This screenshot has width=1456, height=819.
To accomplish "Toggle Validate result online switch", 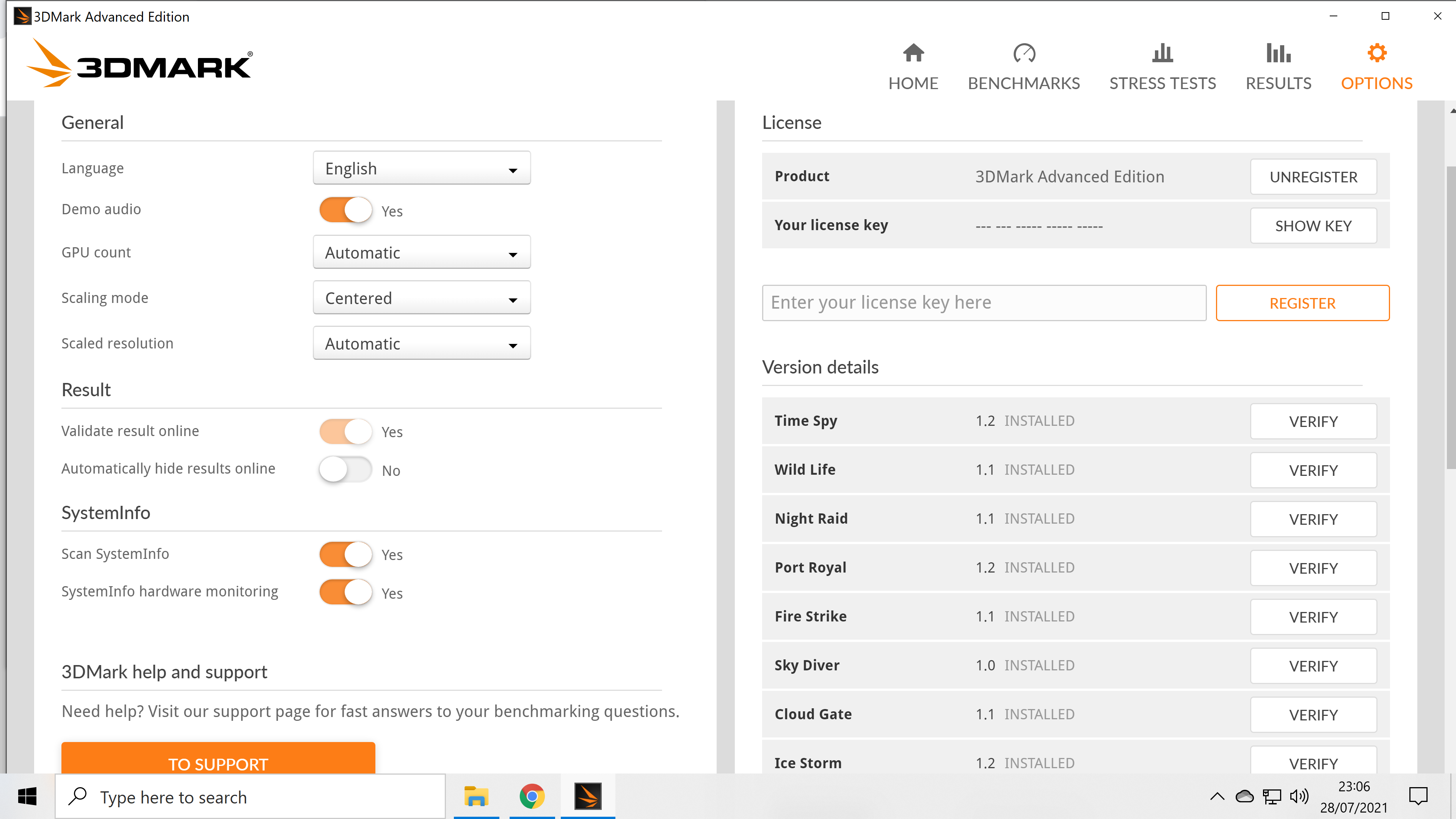I will (x=345, y=432).
